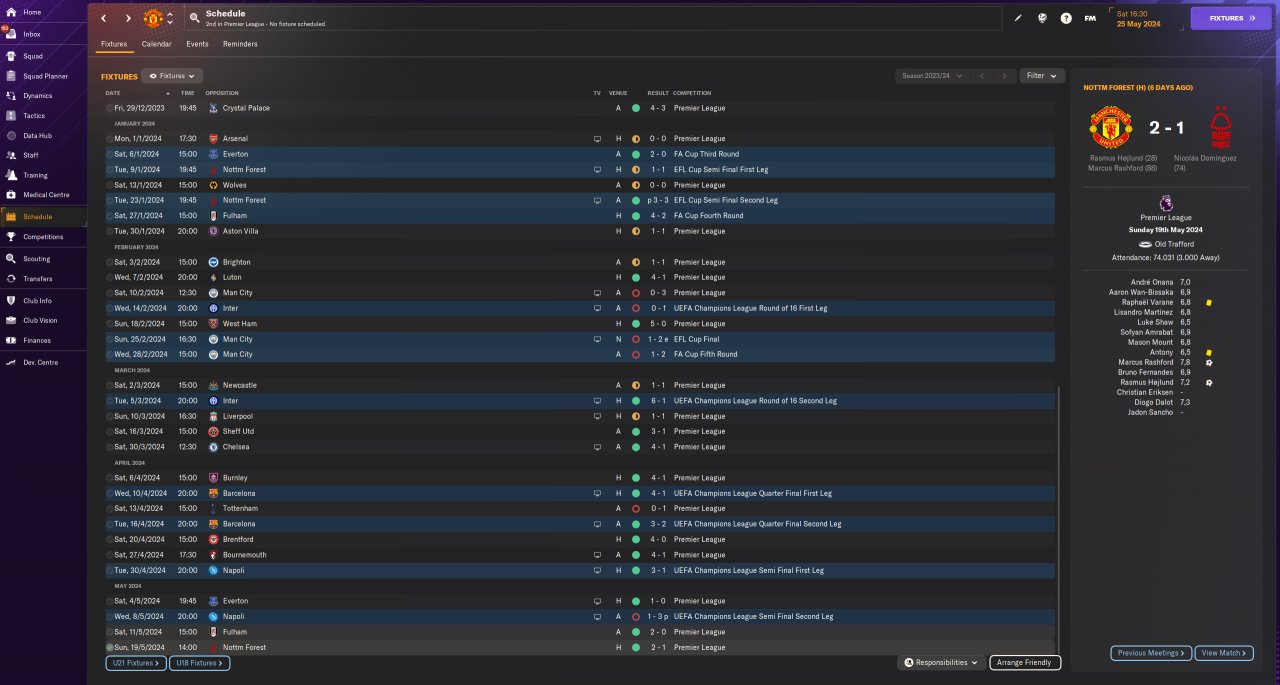Switch to the Reminders tab
This screenshot has height=685, width=1280.
click(x=240, y=44)
